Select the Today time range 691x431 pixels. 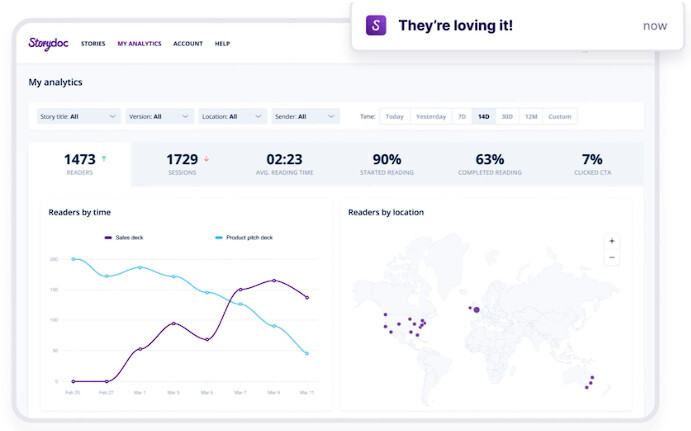tap(394, 117)
